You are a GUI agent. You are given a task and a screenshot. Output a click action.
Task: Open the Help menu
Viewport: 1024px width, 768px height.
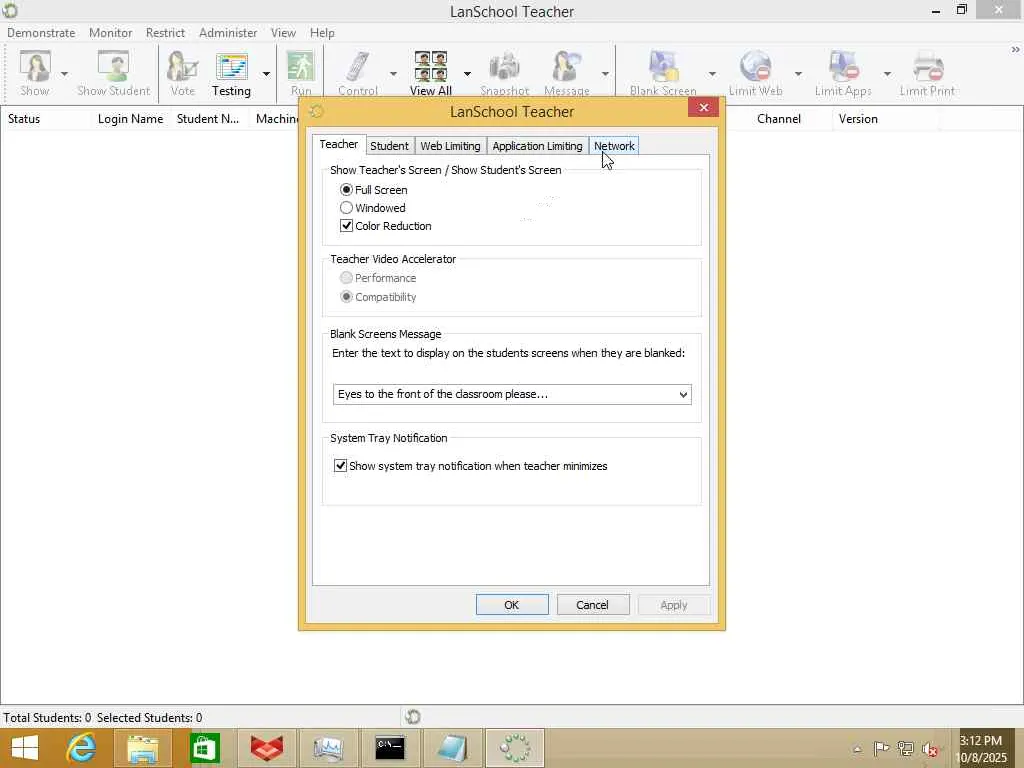pyautogui.click(x=322, y=33)
